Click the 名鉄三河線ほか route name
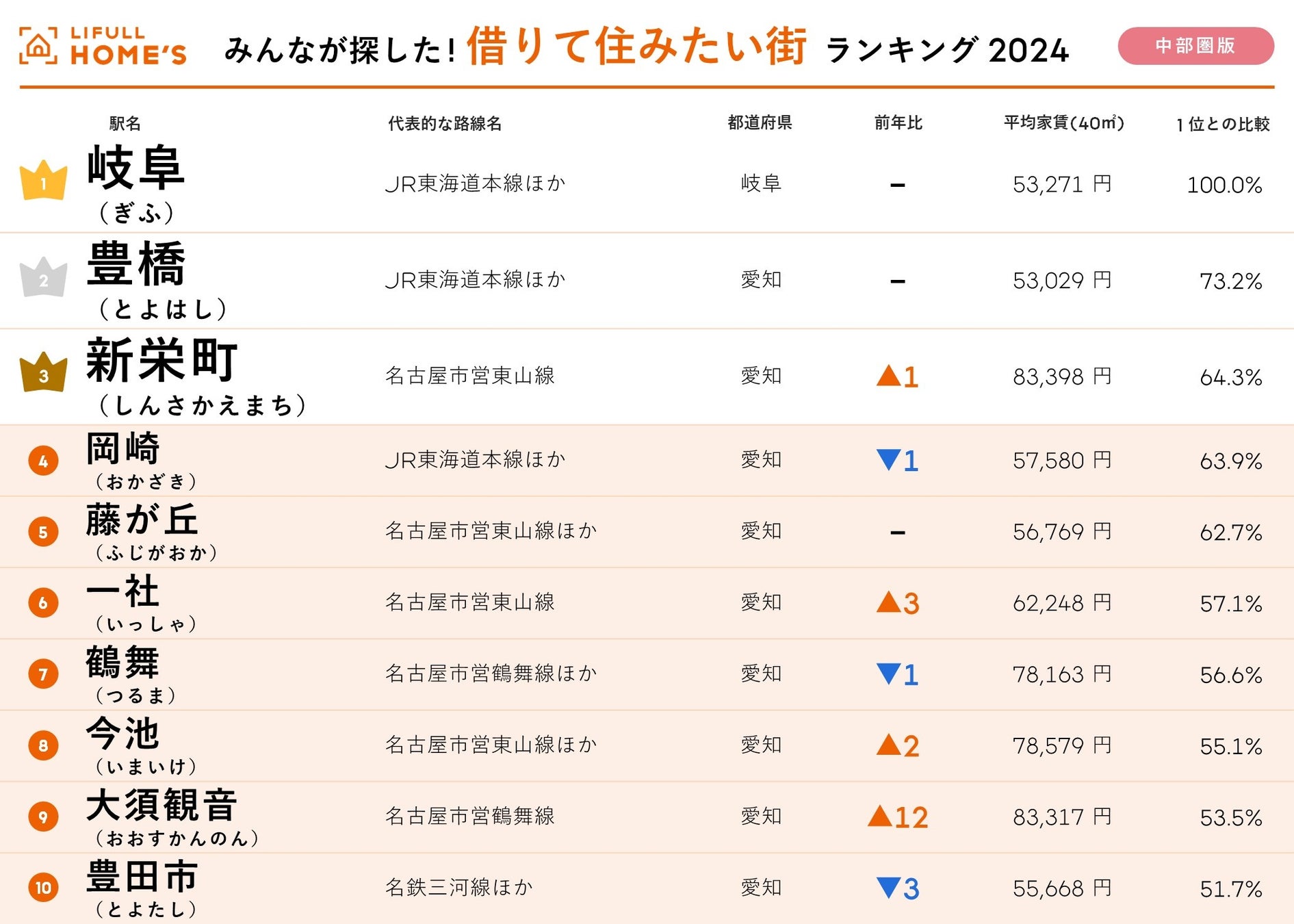The width and height of the screenshot is (1294, 924). point(458,888)
